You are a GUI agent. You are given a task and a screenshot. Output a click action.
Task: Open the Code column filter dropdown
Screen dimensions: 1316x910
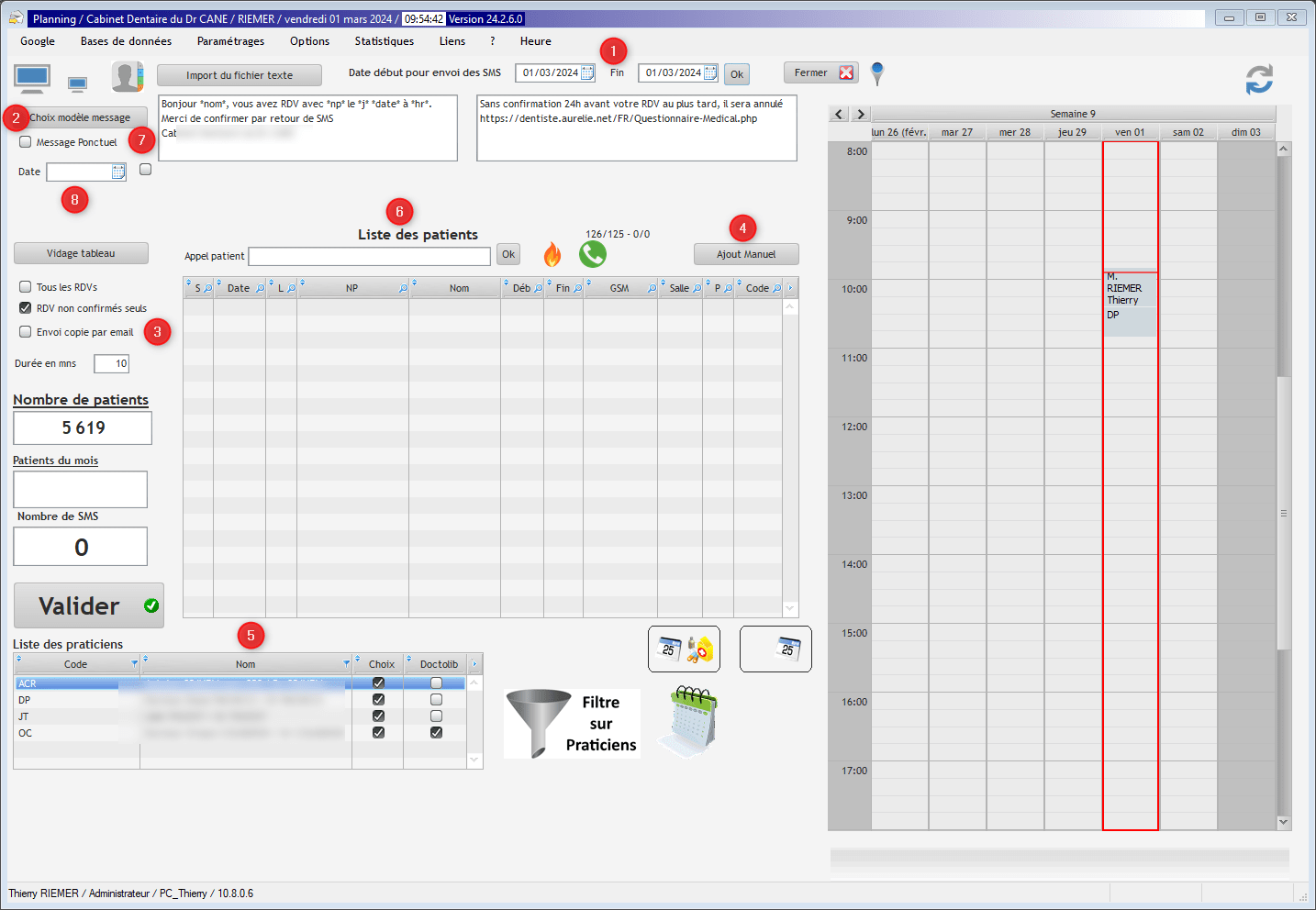135,664
